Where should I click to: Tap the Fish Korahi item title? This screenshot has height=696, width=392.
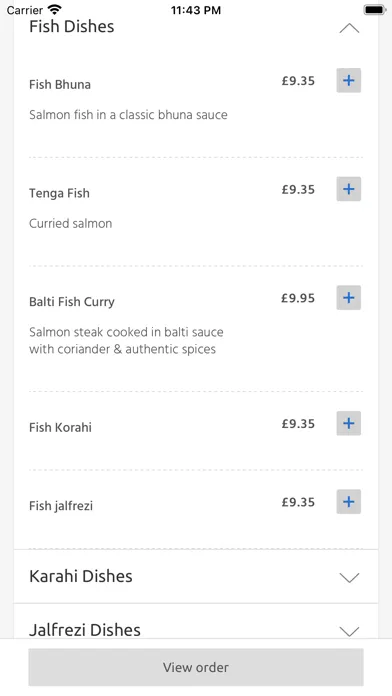60,427
